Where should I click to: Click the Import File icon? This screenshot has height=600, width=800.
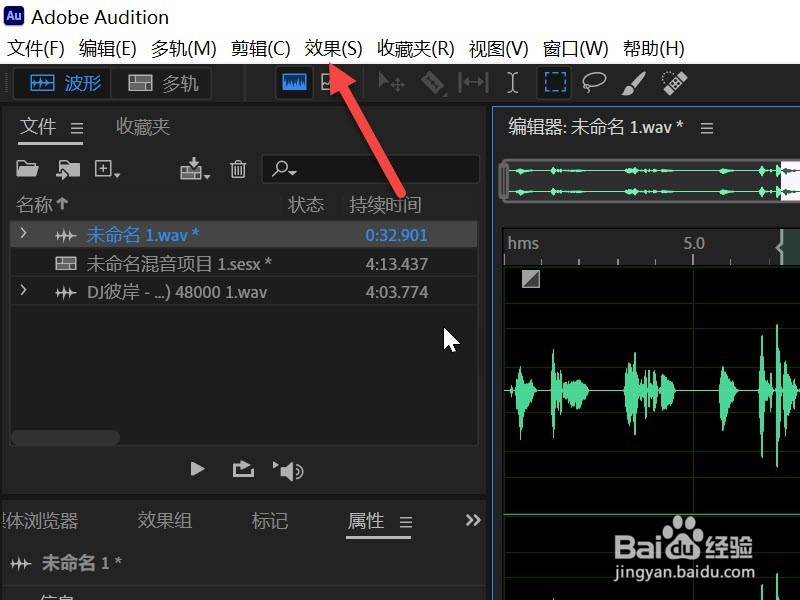[x=68, y=169]
